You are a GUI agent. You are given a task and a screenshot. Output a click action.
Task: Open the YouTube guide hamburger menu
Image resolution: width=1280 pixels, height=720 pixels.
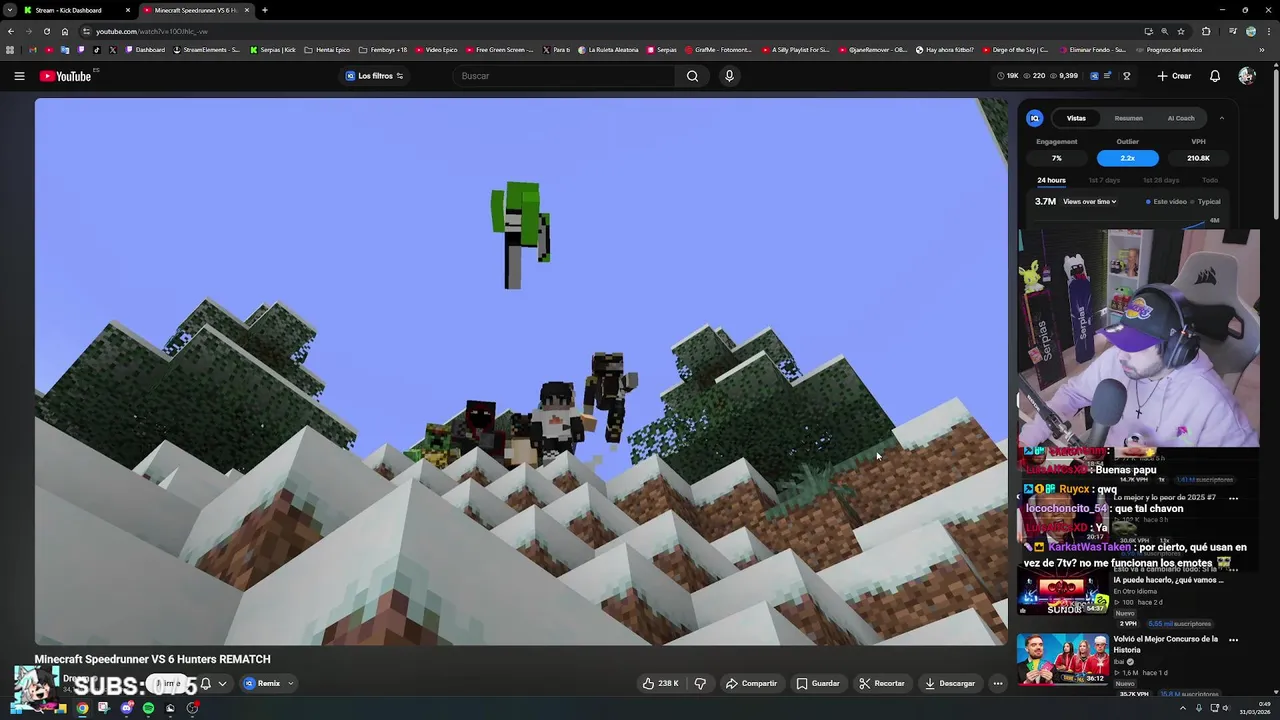pos(19,76)
